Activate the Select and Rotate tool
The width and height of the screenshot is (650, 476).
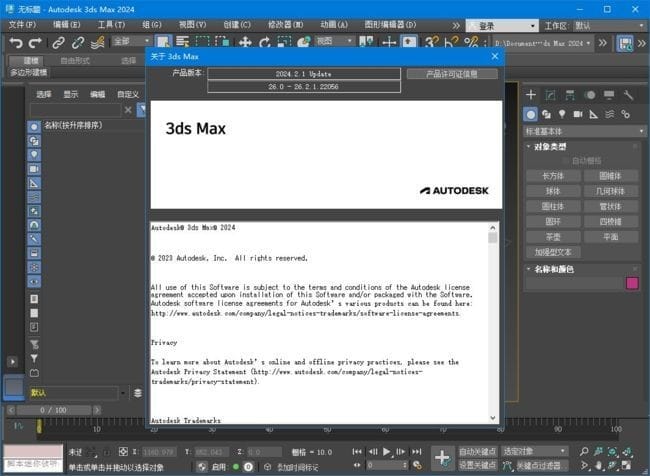click(264, 42)
